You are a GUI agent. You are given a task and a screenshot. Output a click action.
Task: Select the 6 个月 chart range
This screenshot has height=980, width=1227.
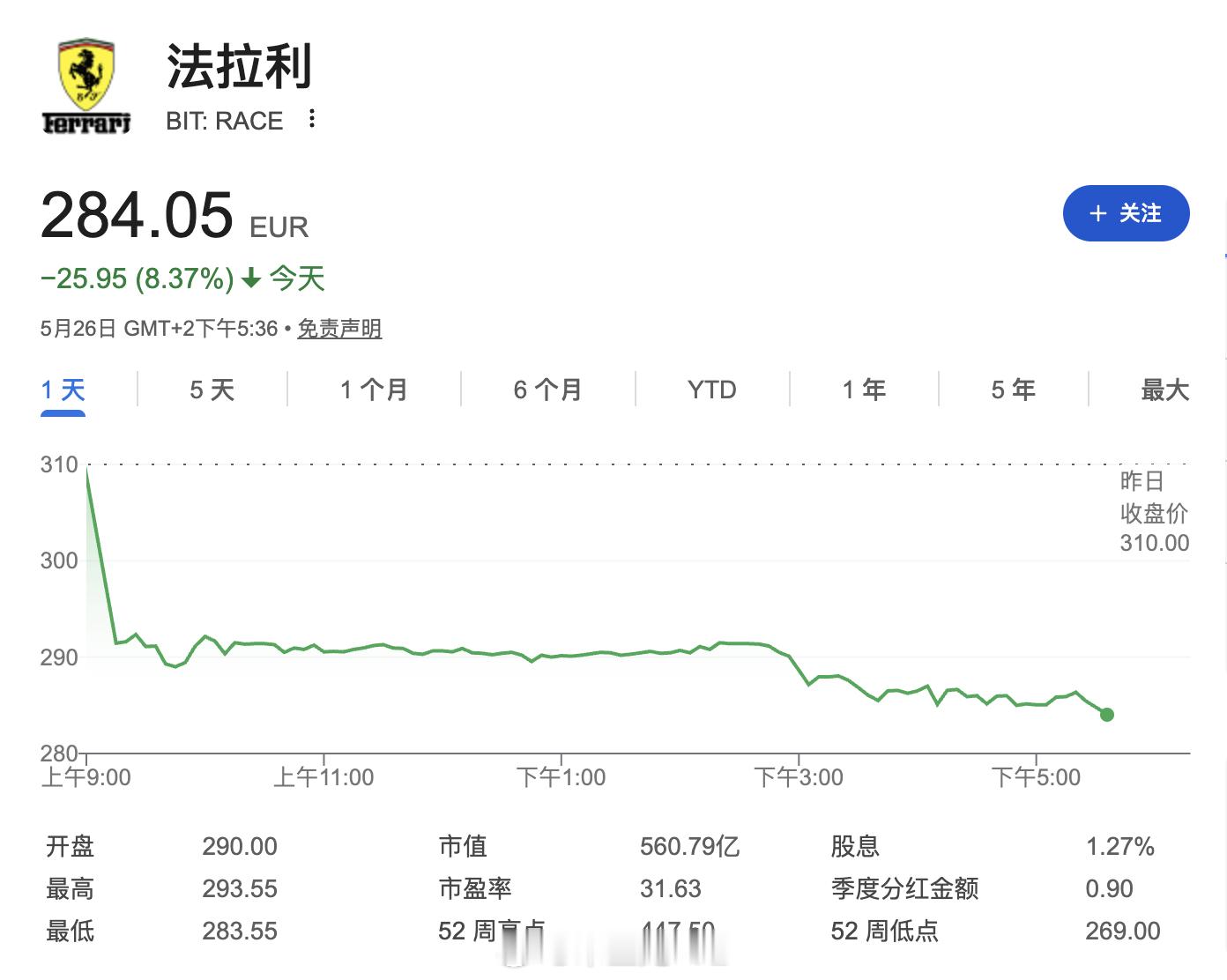[x=547, y=390]
